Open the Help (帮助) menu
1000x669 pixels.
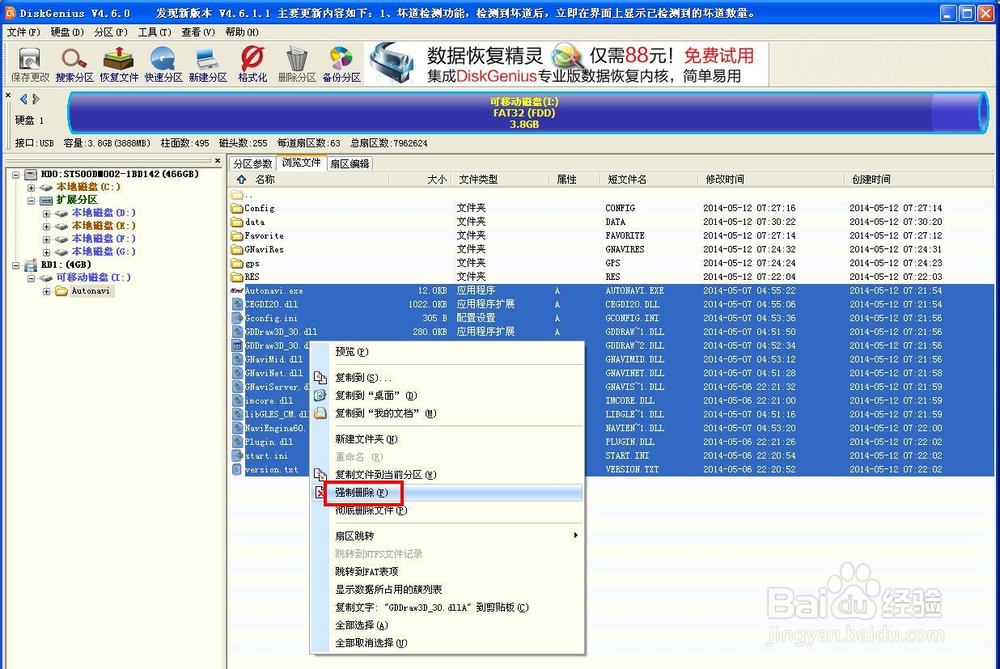click(242, 32)
